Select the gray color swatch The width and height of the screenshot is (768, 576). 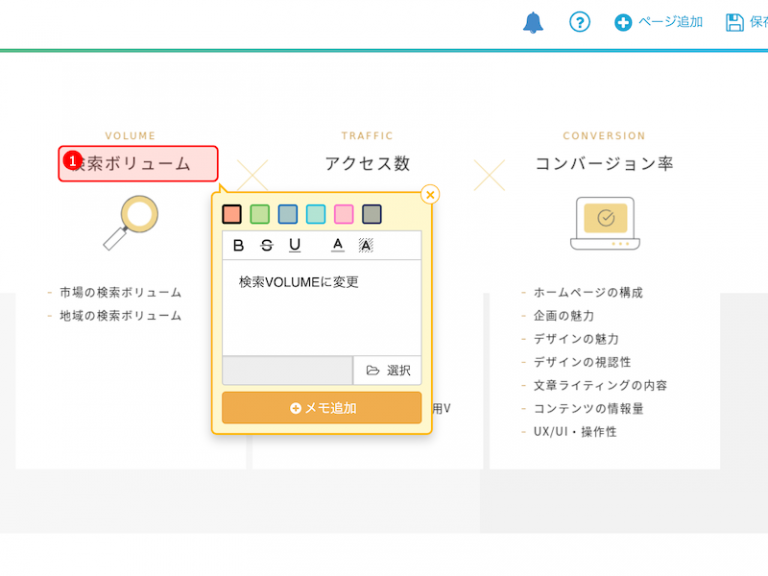point(372,214)
